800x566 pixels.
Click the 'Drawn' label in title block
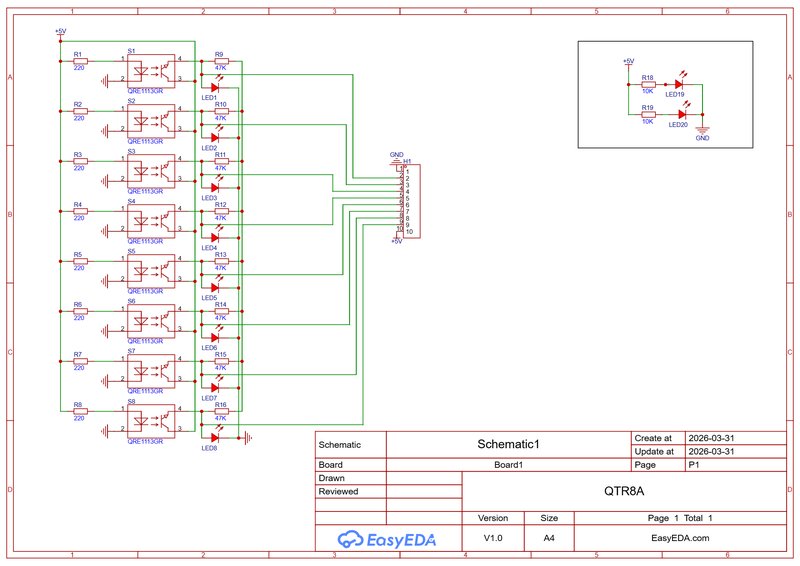332,478
